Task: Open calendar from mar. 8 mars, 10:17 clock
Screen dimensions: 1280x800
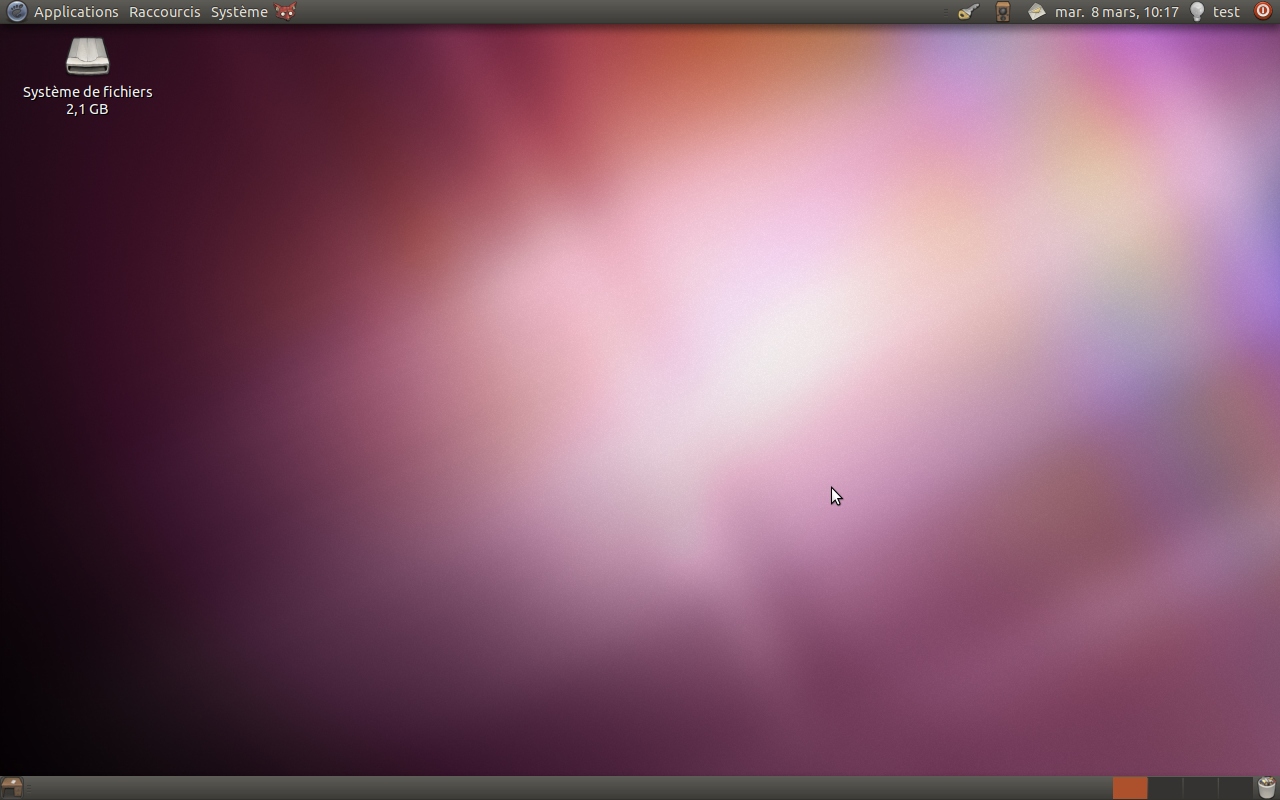Action: [x=1117, y=12]
